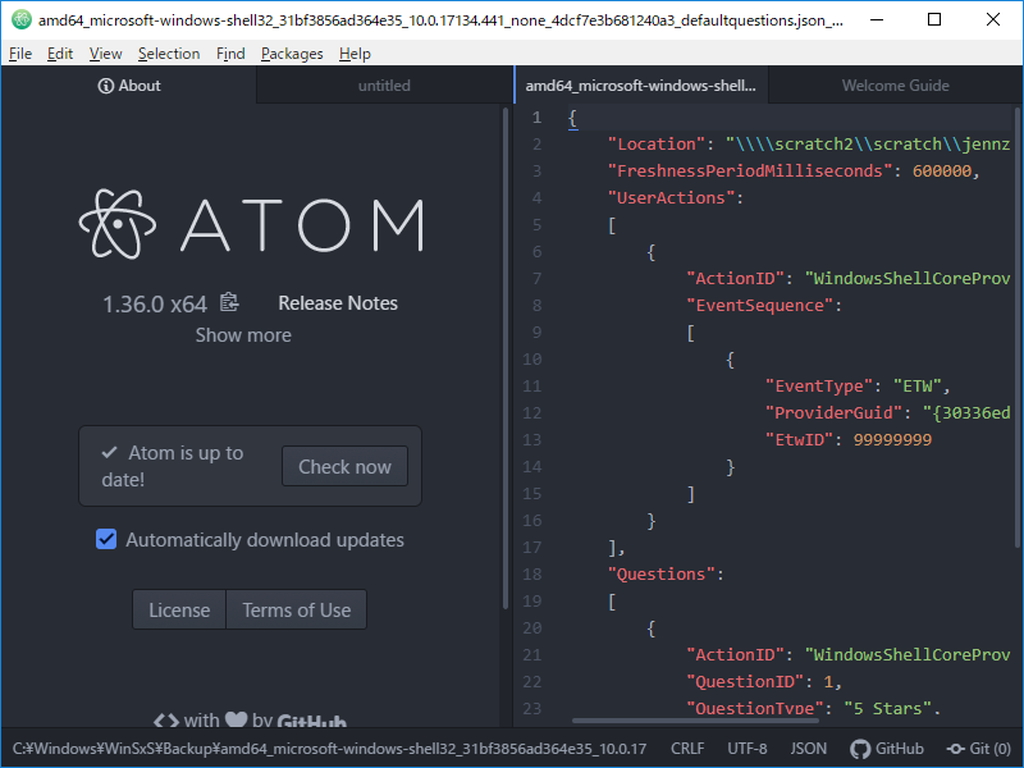The image size is (1024, 768).
Task: Open Git panel via Git (0) status indicator
Action: [x=978, y=748]
